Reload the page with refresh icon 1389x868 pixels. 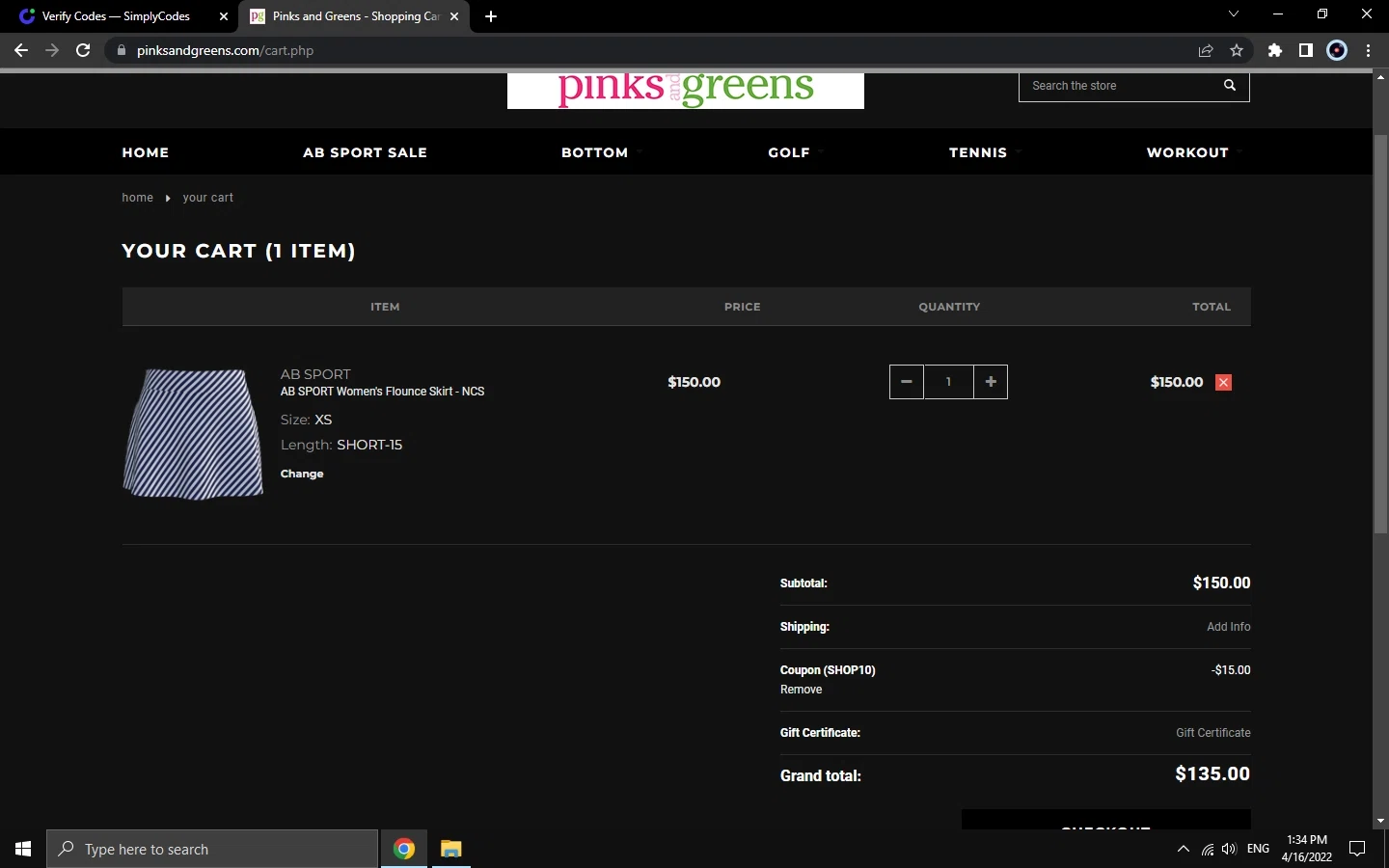pos(83,50)
